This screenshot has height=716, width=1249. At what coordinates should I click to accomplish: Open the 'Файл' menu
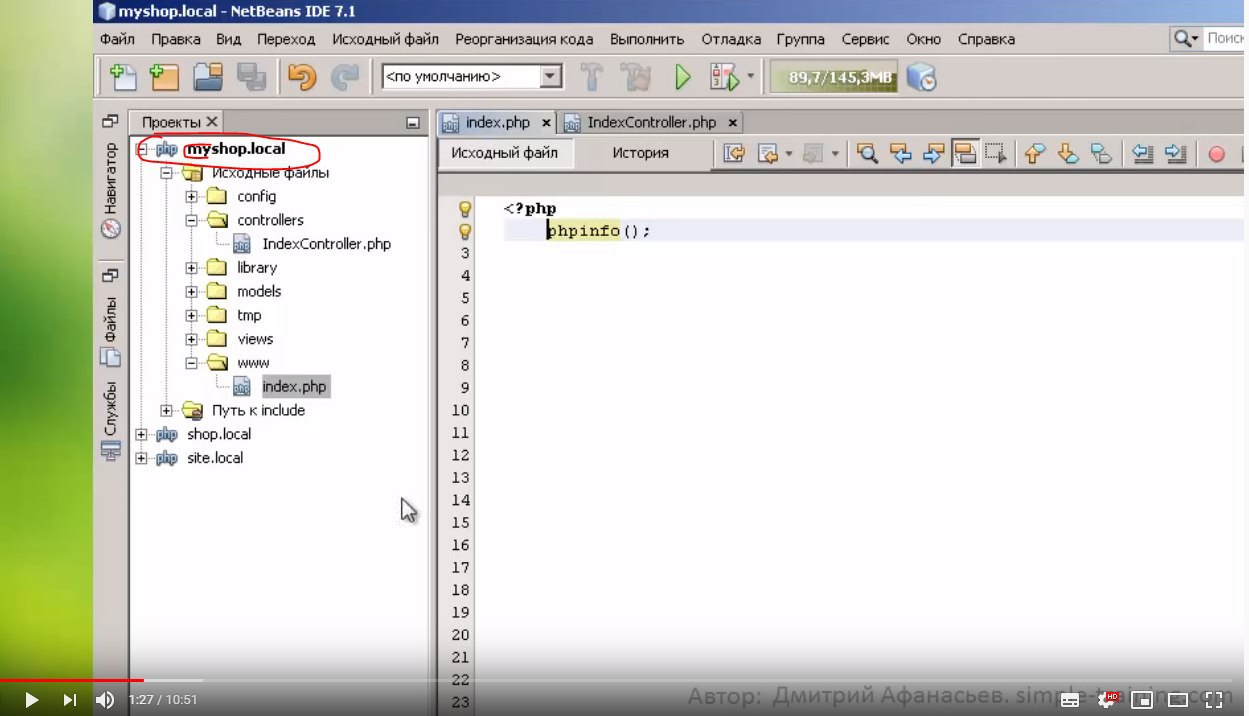(117, 39)
